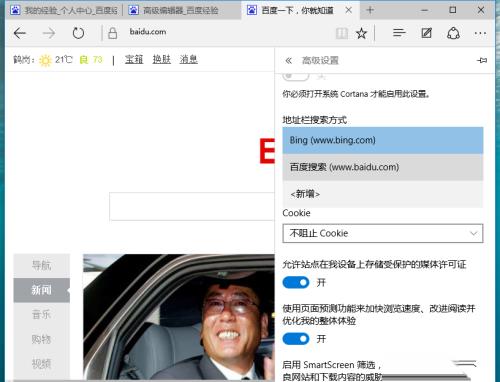Go back from 高级设置 with double chevron
The width and height of the screenshot is (500, 382).
289,60
